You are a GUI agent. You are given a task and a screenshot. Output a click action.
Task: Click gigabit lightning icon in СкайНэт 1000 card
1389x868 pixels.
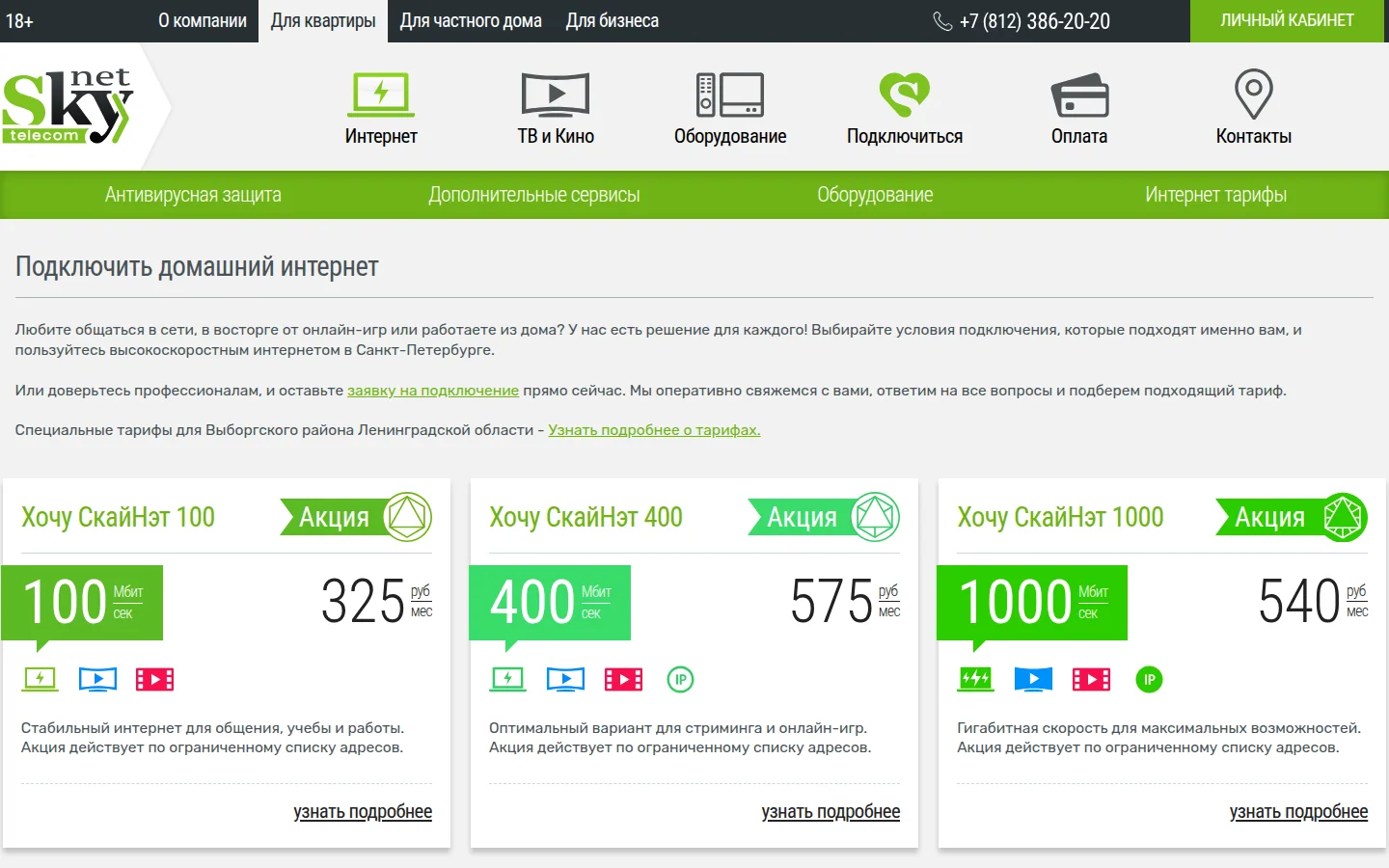click(975, 679)
